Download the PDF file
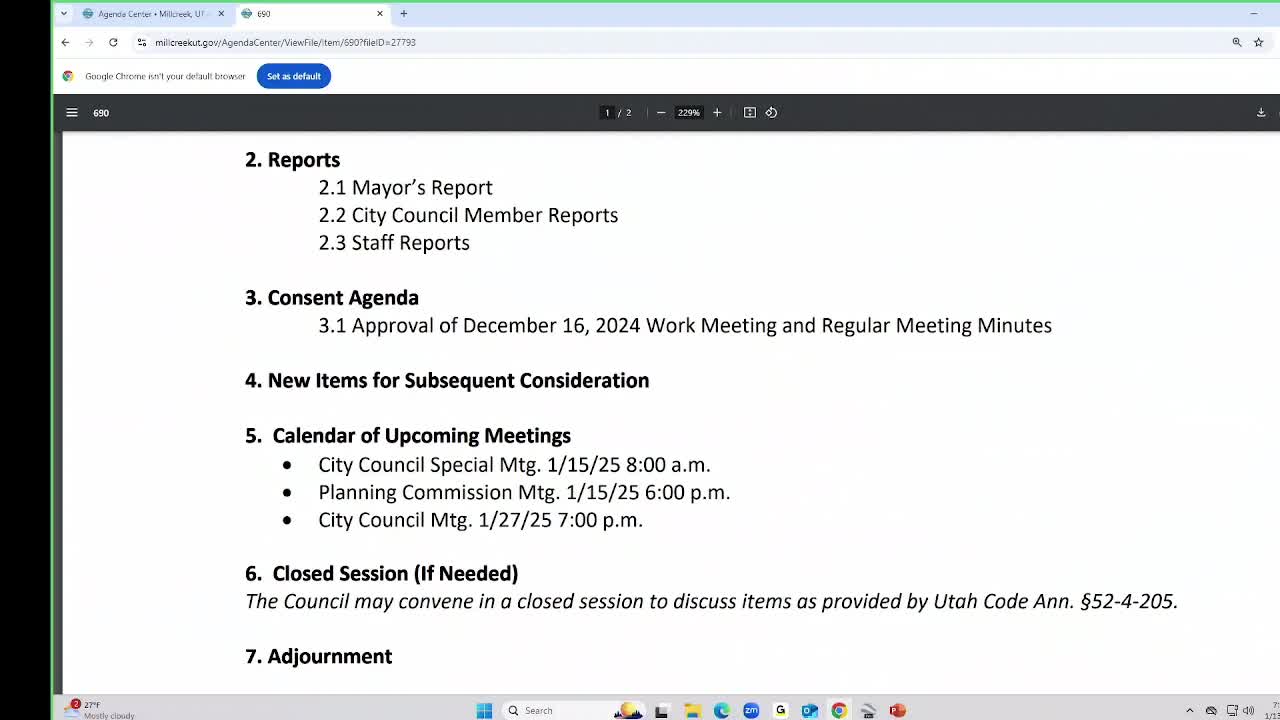The width and height of the screenshot is (1280, 720). click(1261, 113)
